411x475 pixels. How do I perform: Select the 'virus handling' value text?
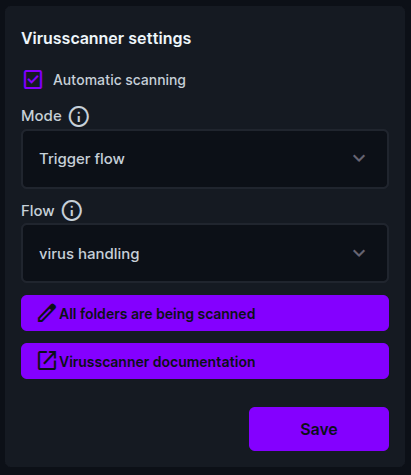(89, 254)
